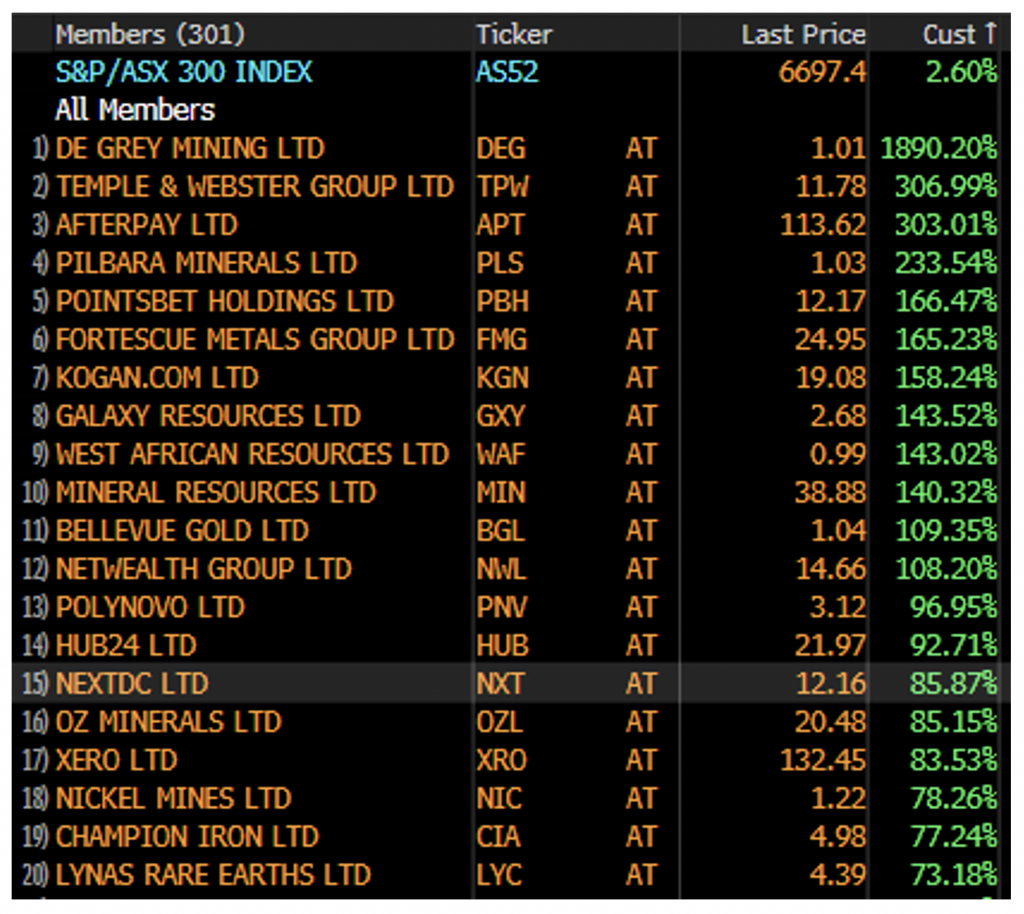
Task: Click the Last Price column header
Action: [x=803, y=34]
